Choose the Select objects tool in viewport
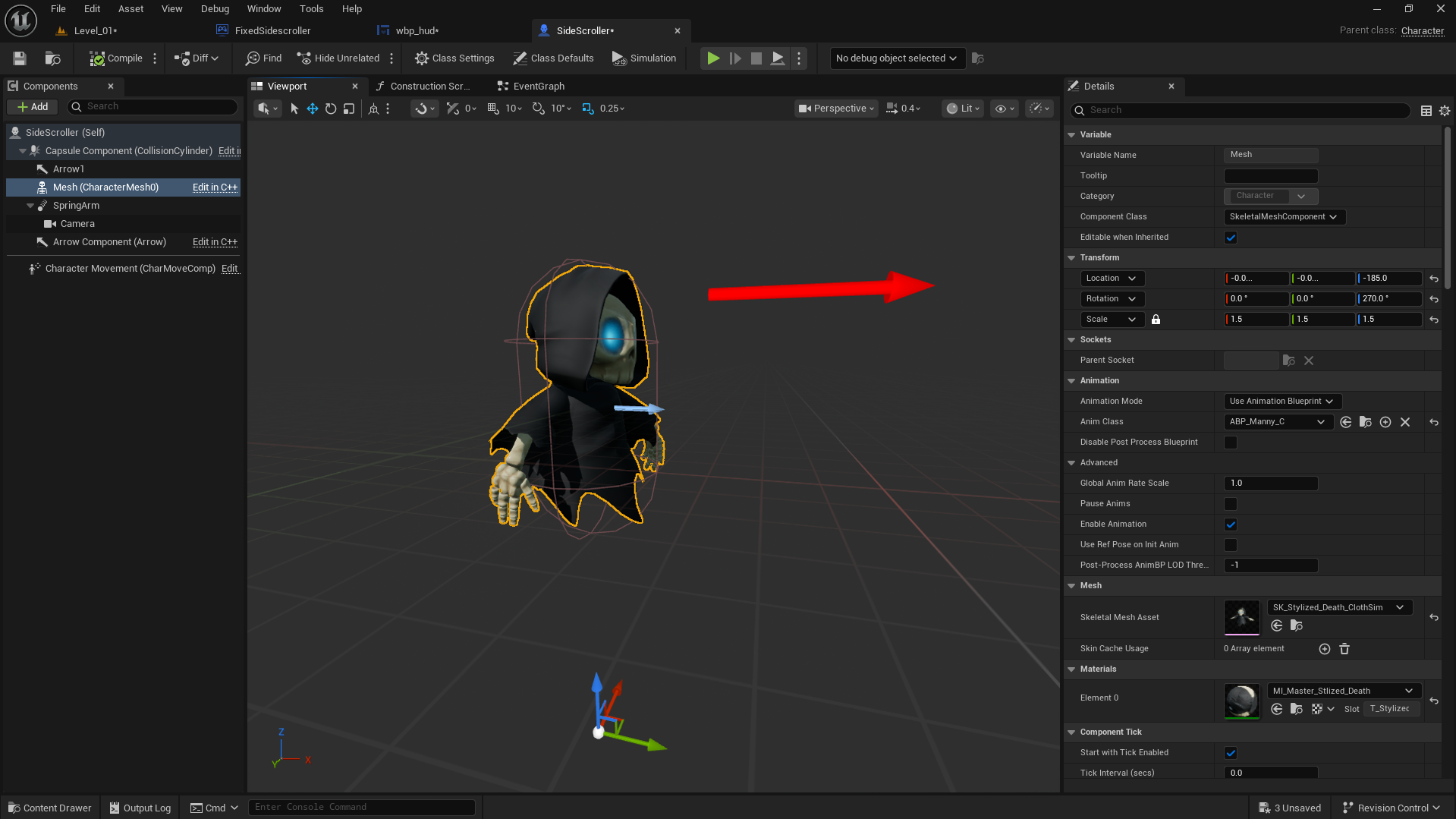The width and height of the screenshot is (1456, 819). [x=294, y=109]
